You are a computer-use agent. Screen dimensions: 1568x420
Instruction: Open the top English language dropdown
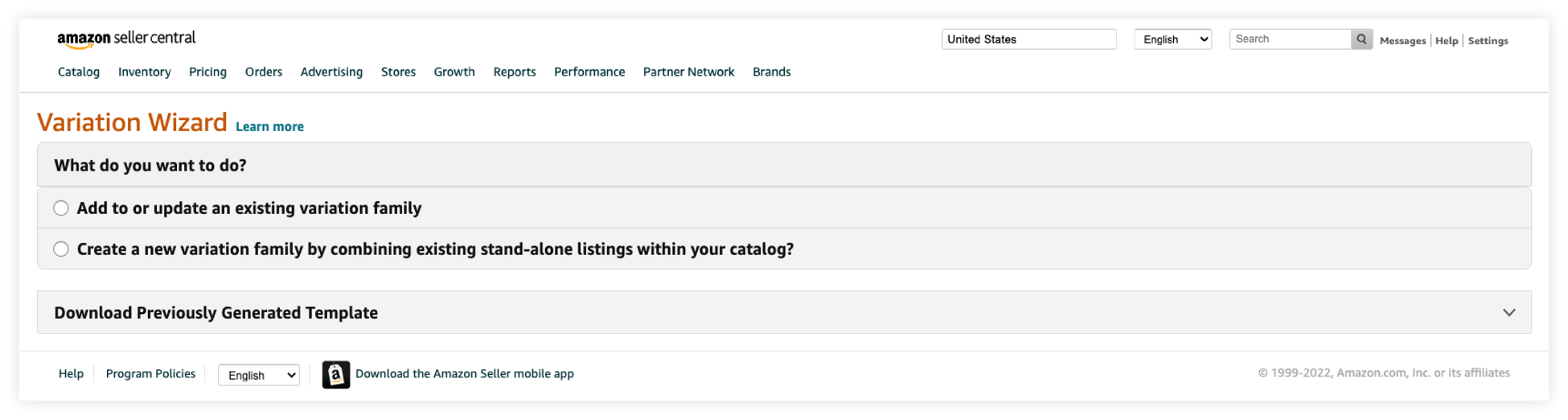(1172, 39)
